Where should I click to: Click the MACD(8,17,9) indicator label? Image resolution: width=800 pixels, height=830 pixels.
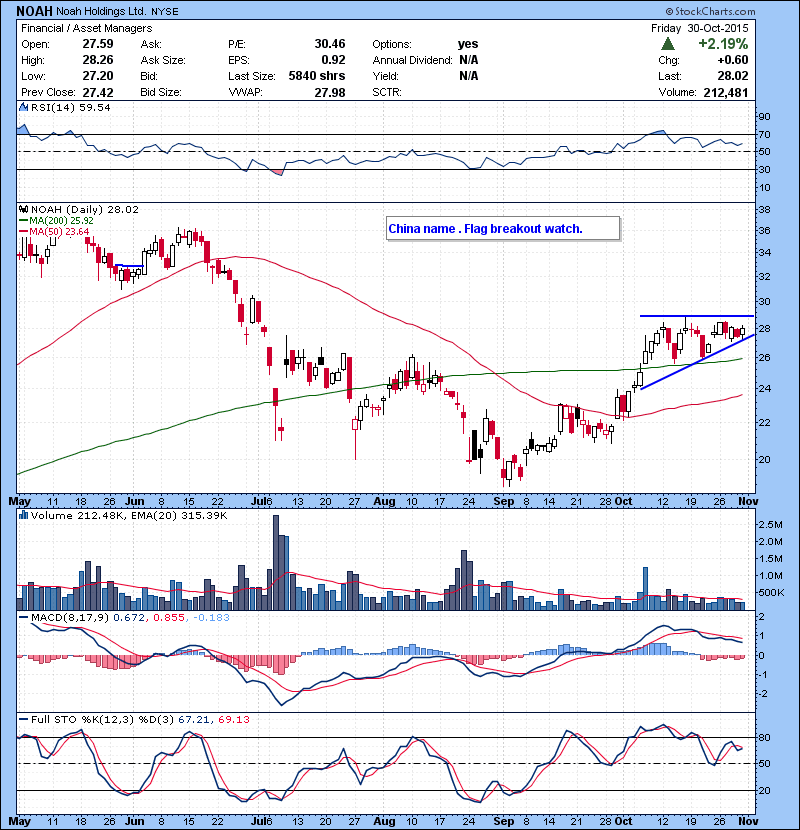(70, 617)
